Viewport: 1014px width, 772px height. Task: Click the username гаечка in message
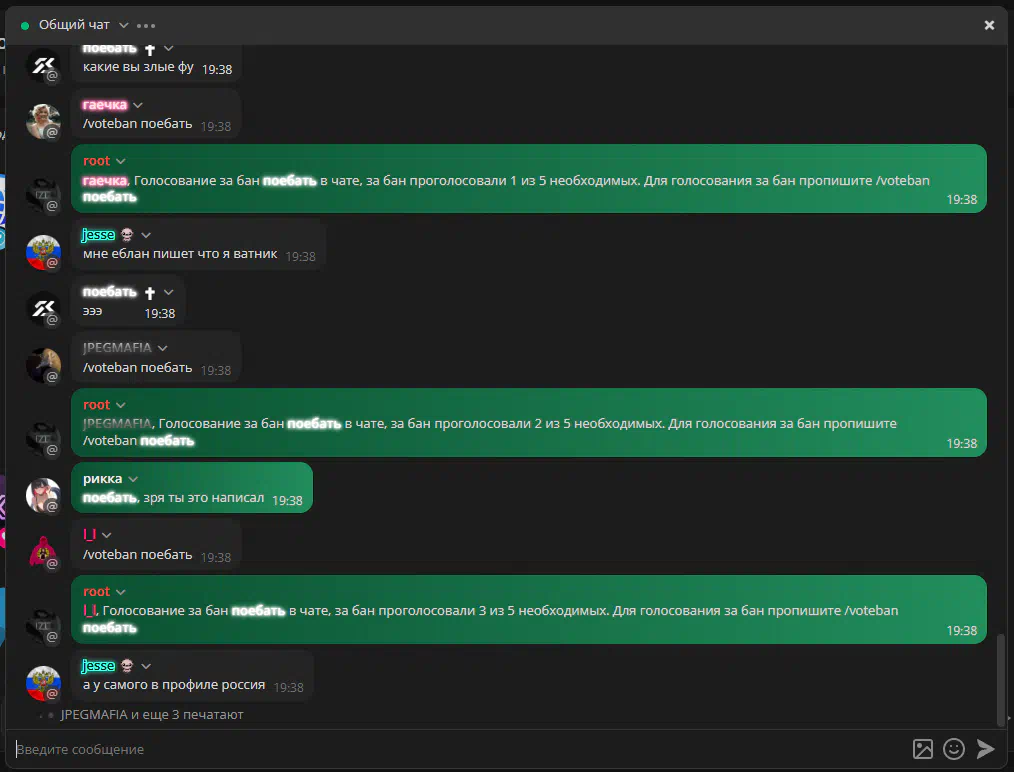pos(105,105)
